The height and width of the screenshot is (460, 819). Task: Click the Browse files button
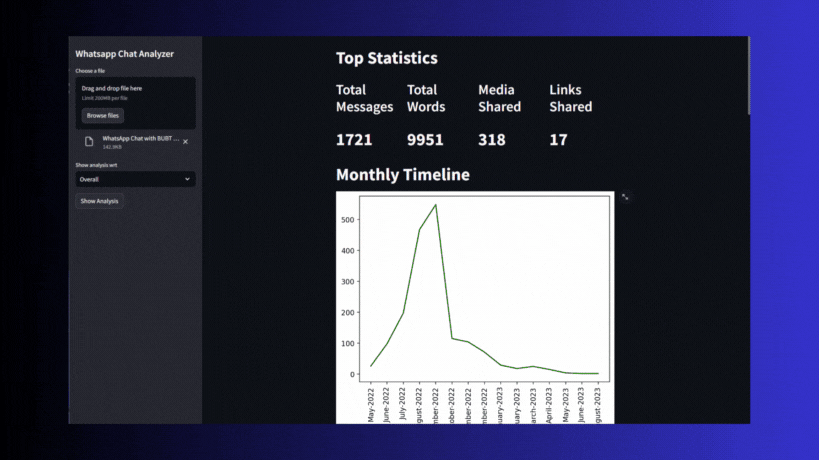click(x=102, y=116)
